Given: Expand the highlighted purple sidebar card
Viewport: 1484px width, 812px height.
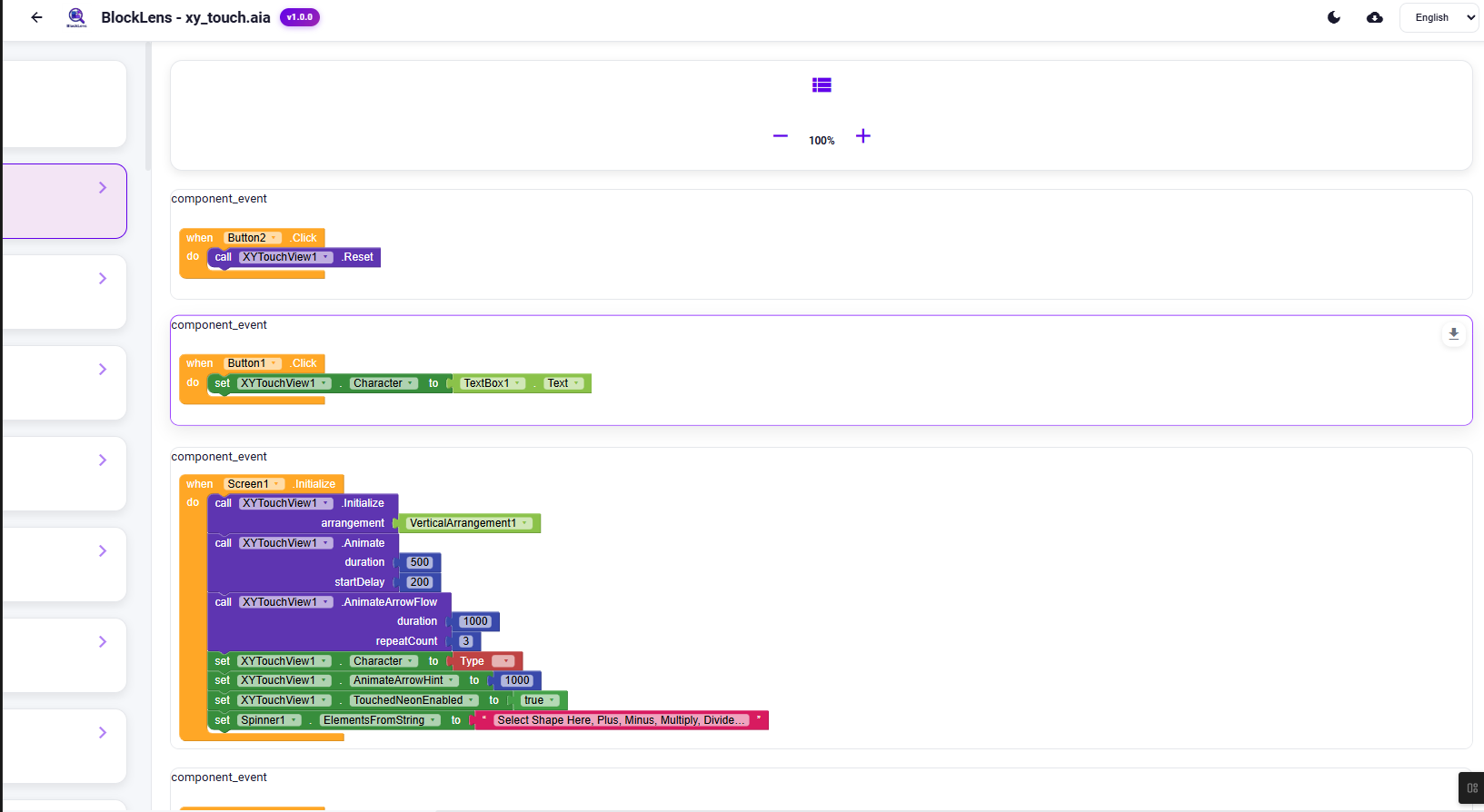Looking at the screenshot, I should (x=103, y=188).
